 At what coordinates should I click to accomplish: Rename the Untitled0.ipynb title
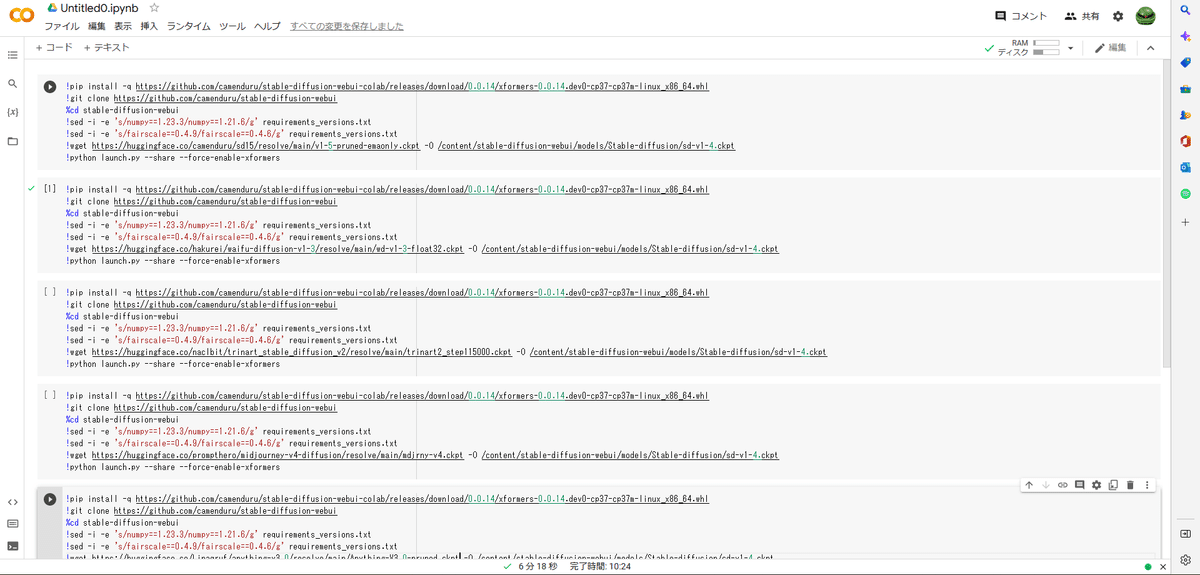coord(99,8)
